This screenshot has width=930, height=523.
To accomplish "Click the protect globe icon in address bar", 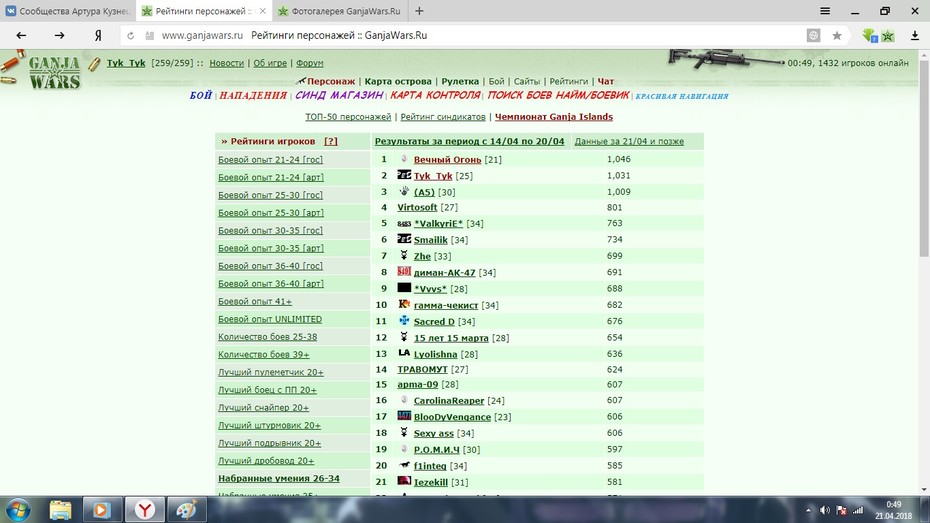I will [813, 36].
